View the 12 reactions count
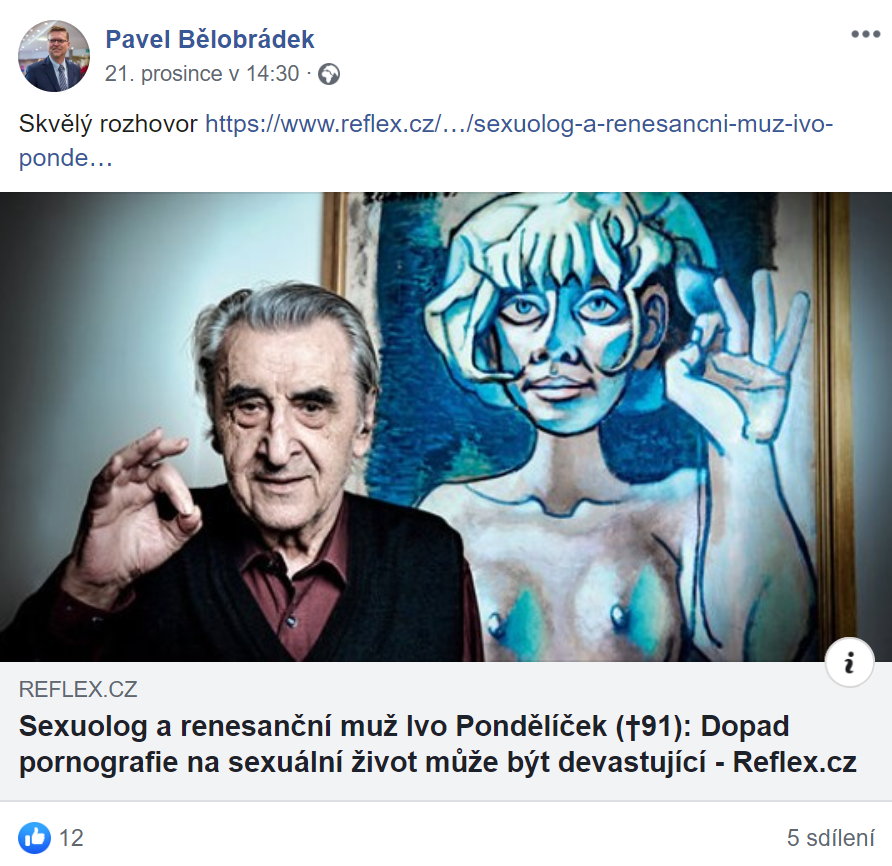Screen dimensions: 892x866 pyautogui.click(x=71, y=838)
